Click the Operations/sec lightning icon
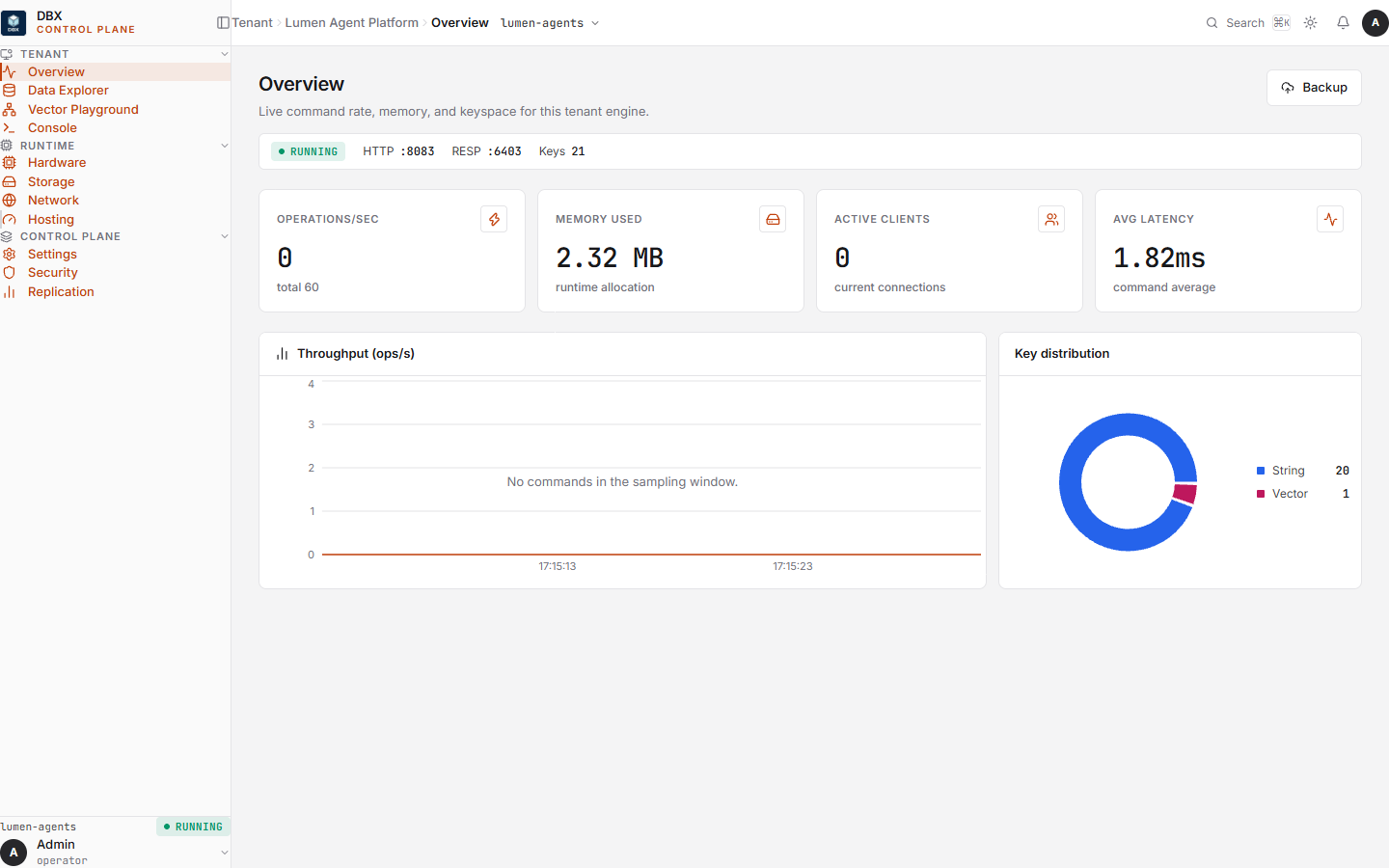Screen dimensions: 1389x868 pyautogui.click(x=494, y=219)
